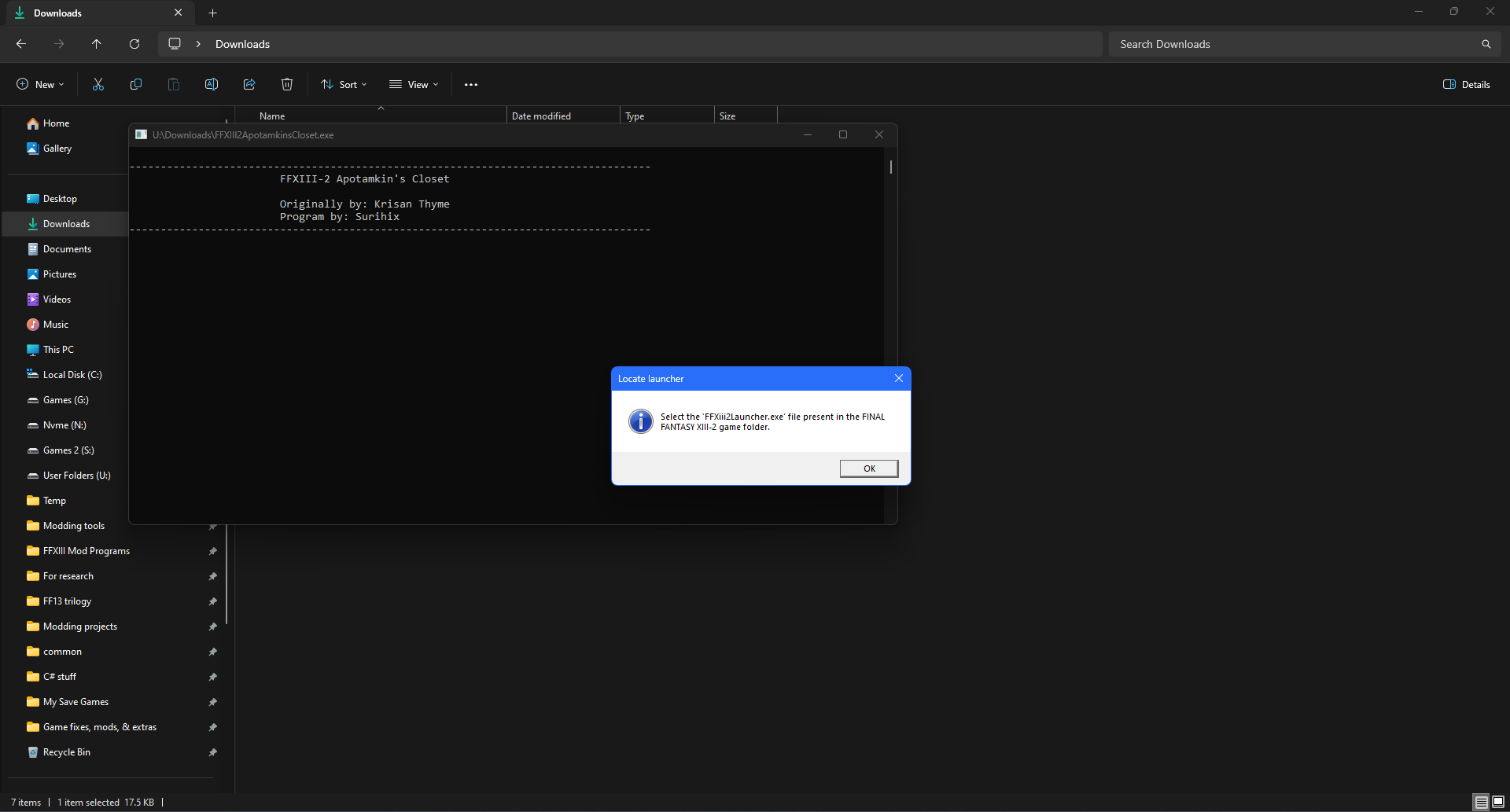The image size is (1510, 812).
Task: Delete the selected item
Action: click(x=287, y=84)
